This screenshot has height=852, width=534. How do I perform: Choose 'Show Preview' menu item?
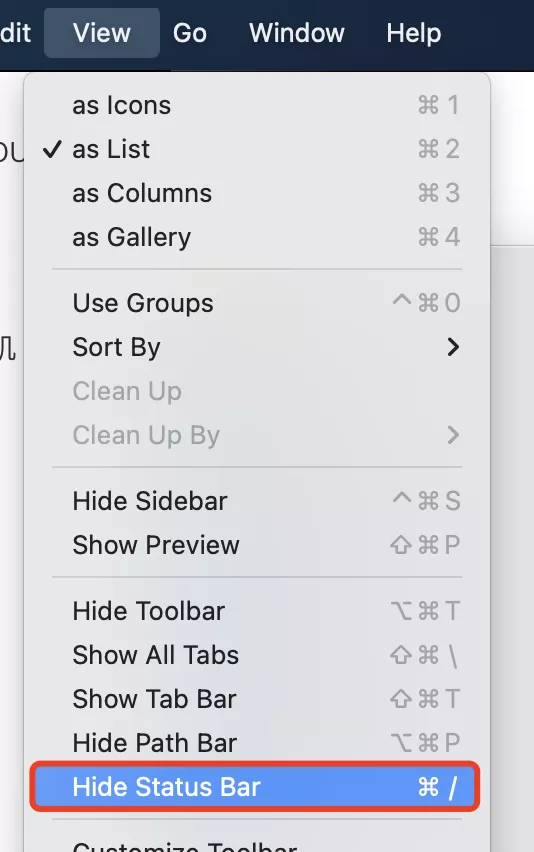[x=257, y=544]
